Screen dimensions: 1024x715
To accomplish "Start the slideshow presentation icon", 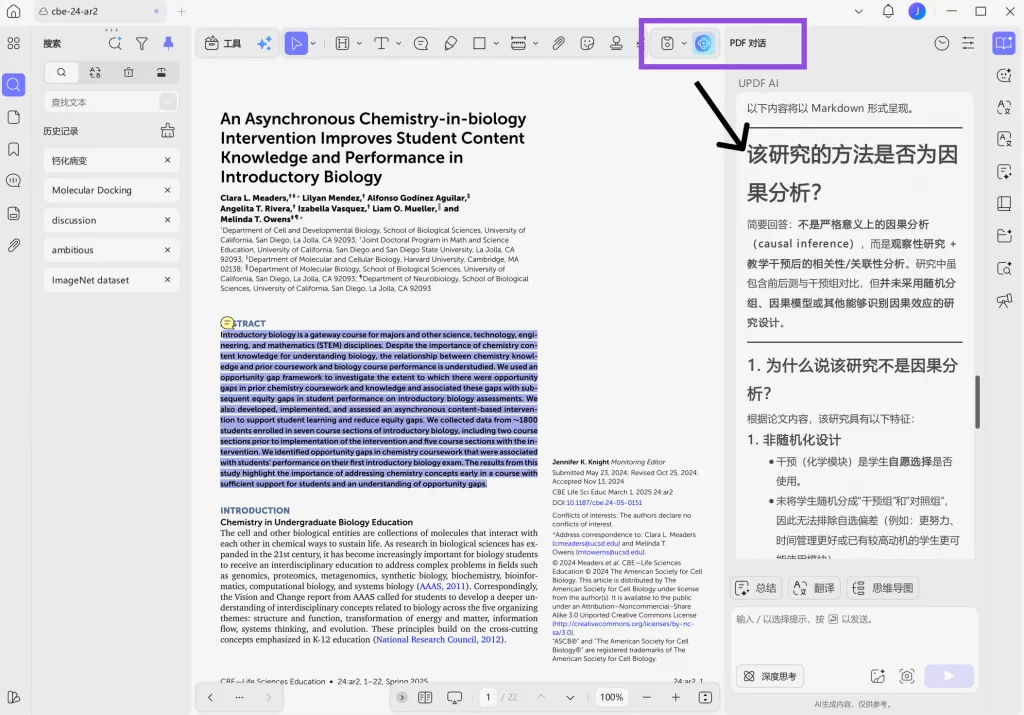I will (455, 697).
